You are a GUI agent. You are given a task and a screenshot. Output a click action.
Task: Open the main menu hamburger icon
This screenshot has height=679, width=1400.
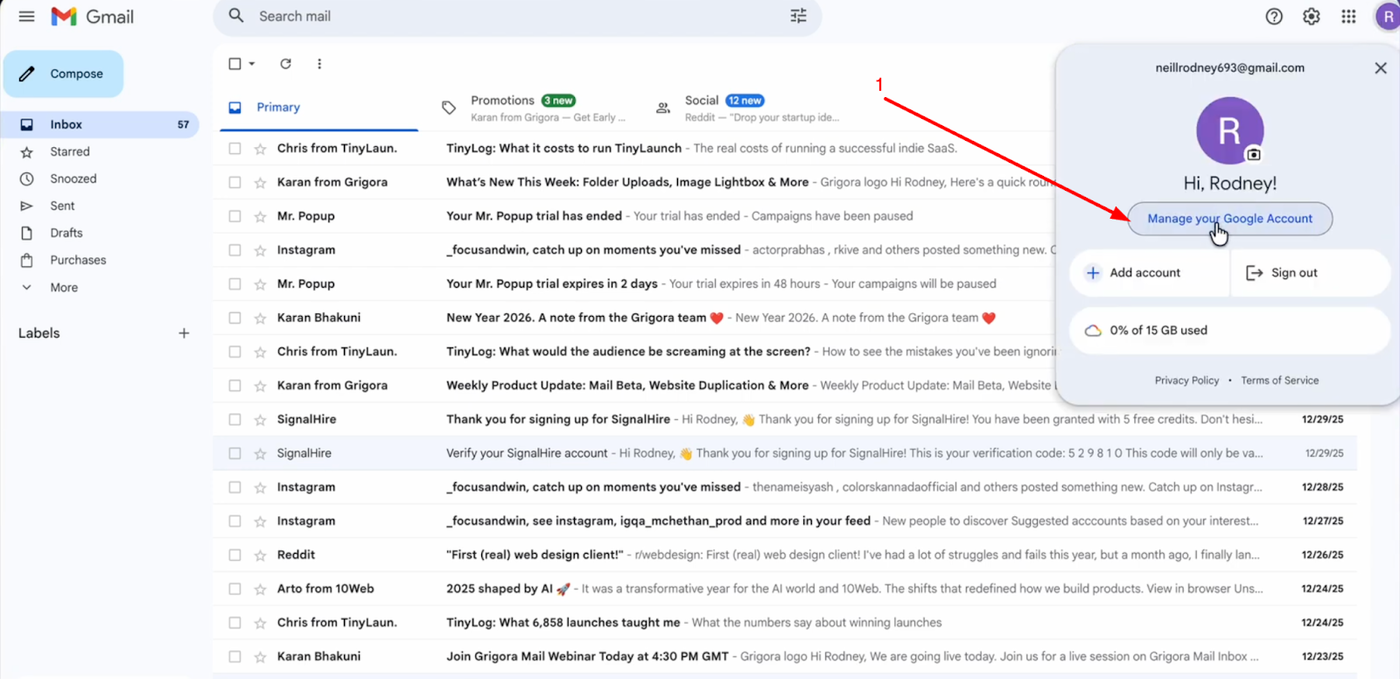tap(27, 17)
